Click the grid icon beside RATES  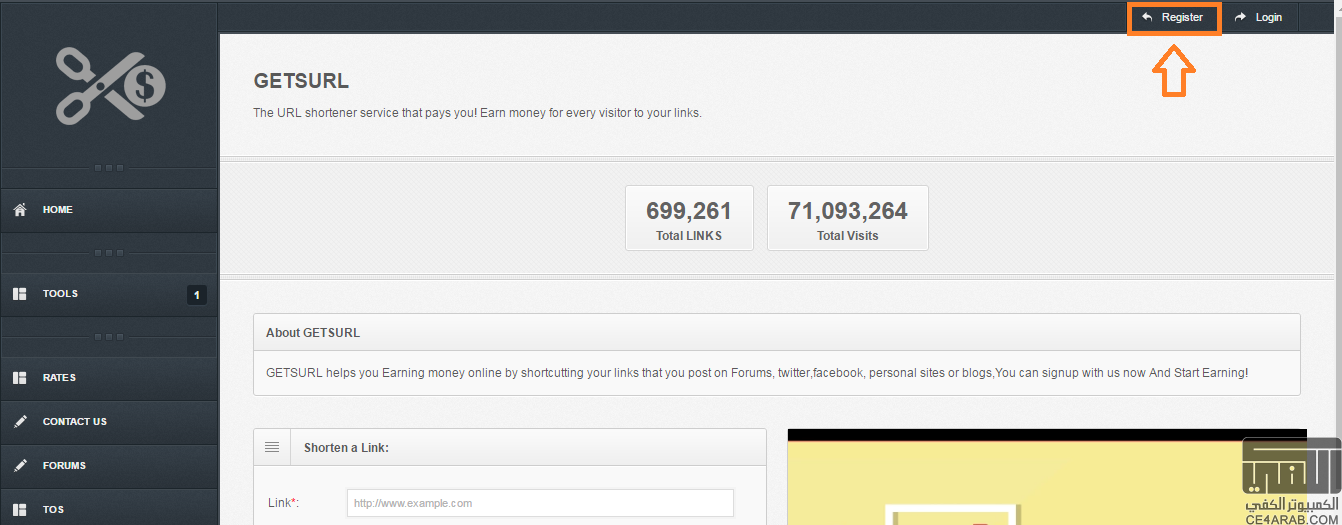[x=19, y=378]
